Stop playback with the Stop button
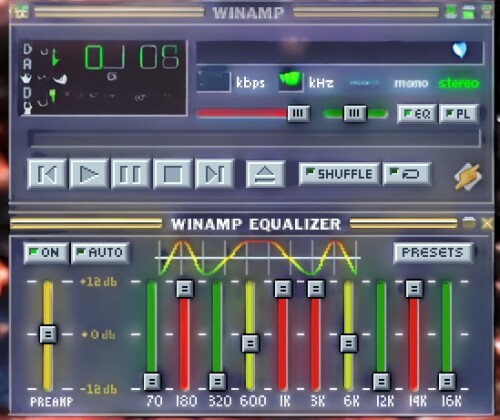Screen dimensions: 500x420 172,174
